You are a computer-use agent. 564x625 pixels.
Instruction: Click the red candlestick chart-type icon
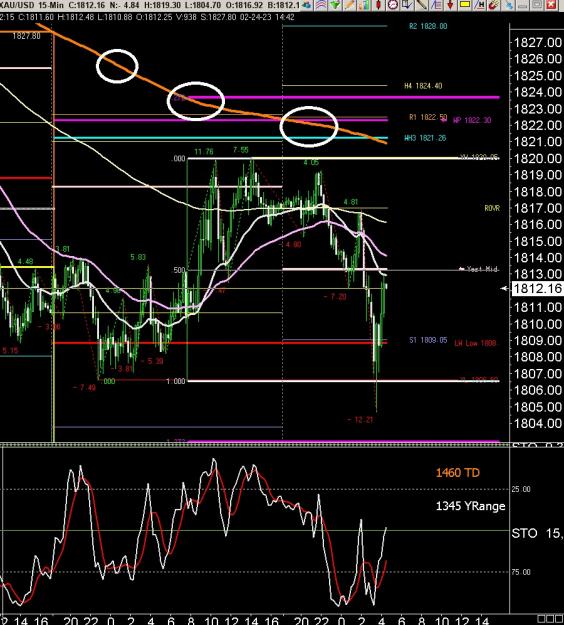coord(379,5)
